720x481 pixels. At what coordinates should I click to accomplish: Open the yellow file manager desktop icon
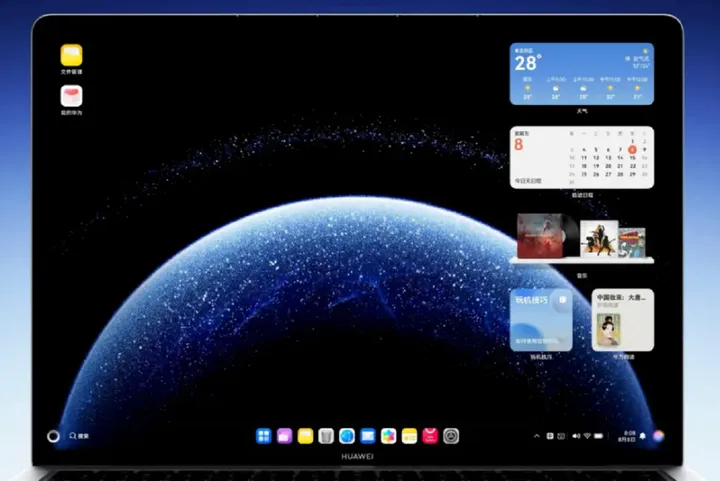(x=71, y=56)
